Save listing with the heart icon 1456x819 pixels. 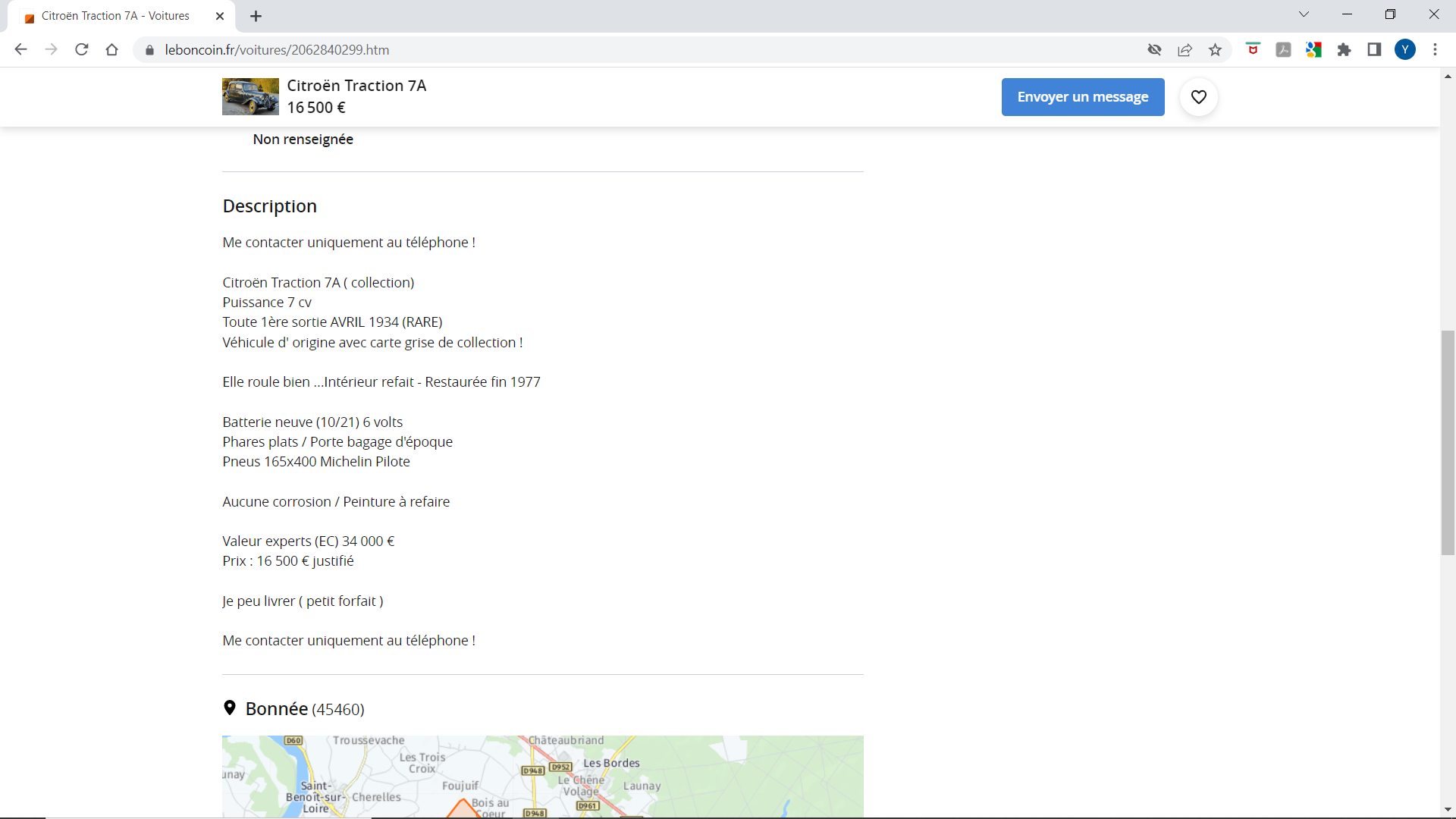tap(1198, 97)
